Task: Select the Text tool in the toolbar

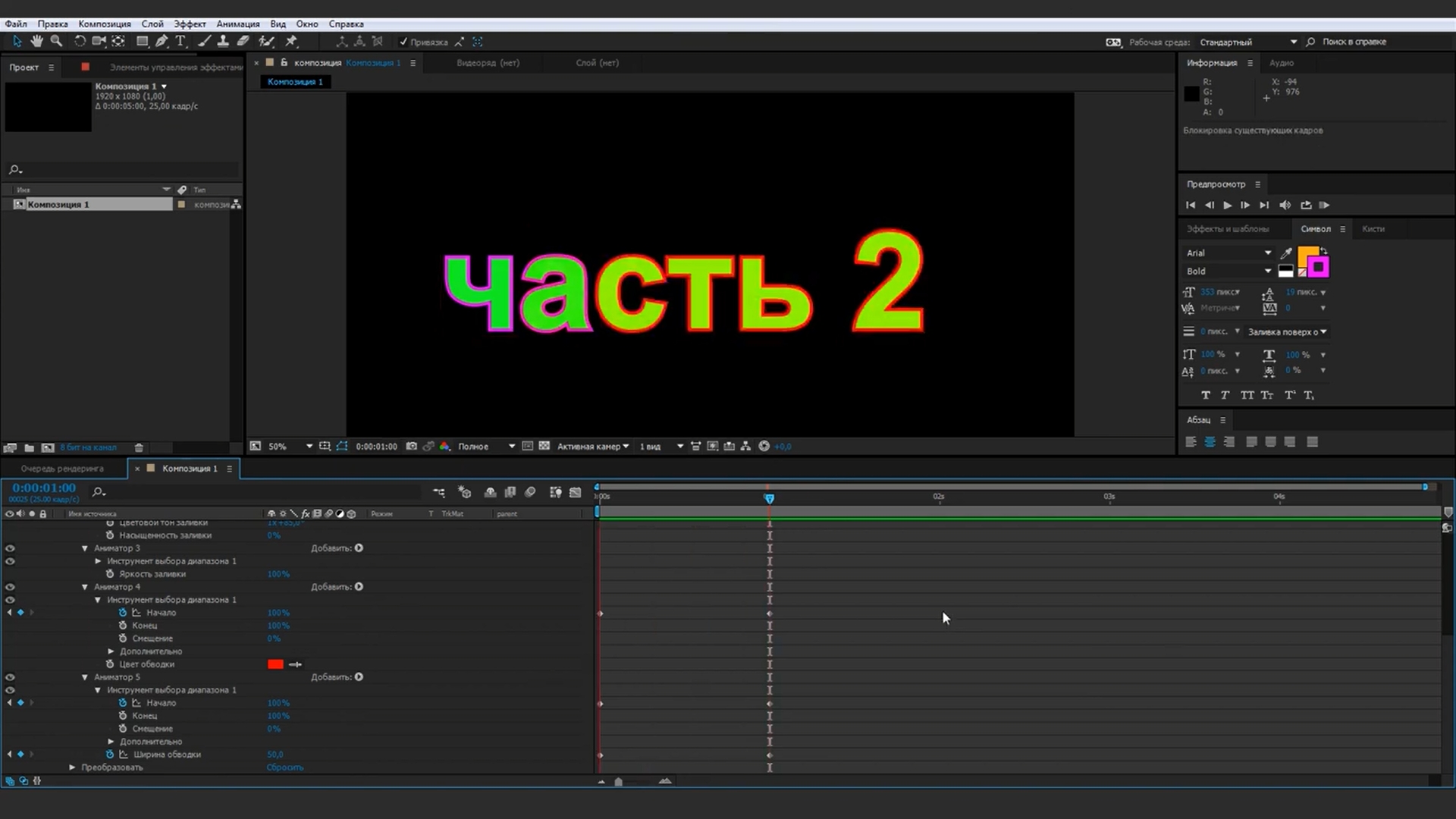Action: 180,42
